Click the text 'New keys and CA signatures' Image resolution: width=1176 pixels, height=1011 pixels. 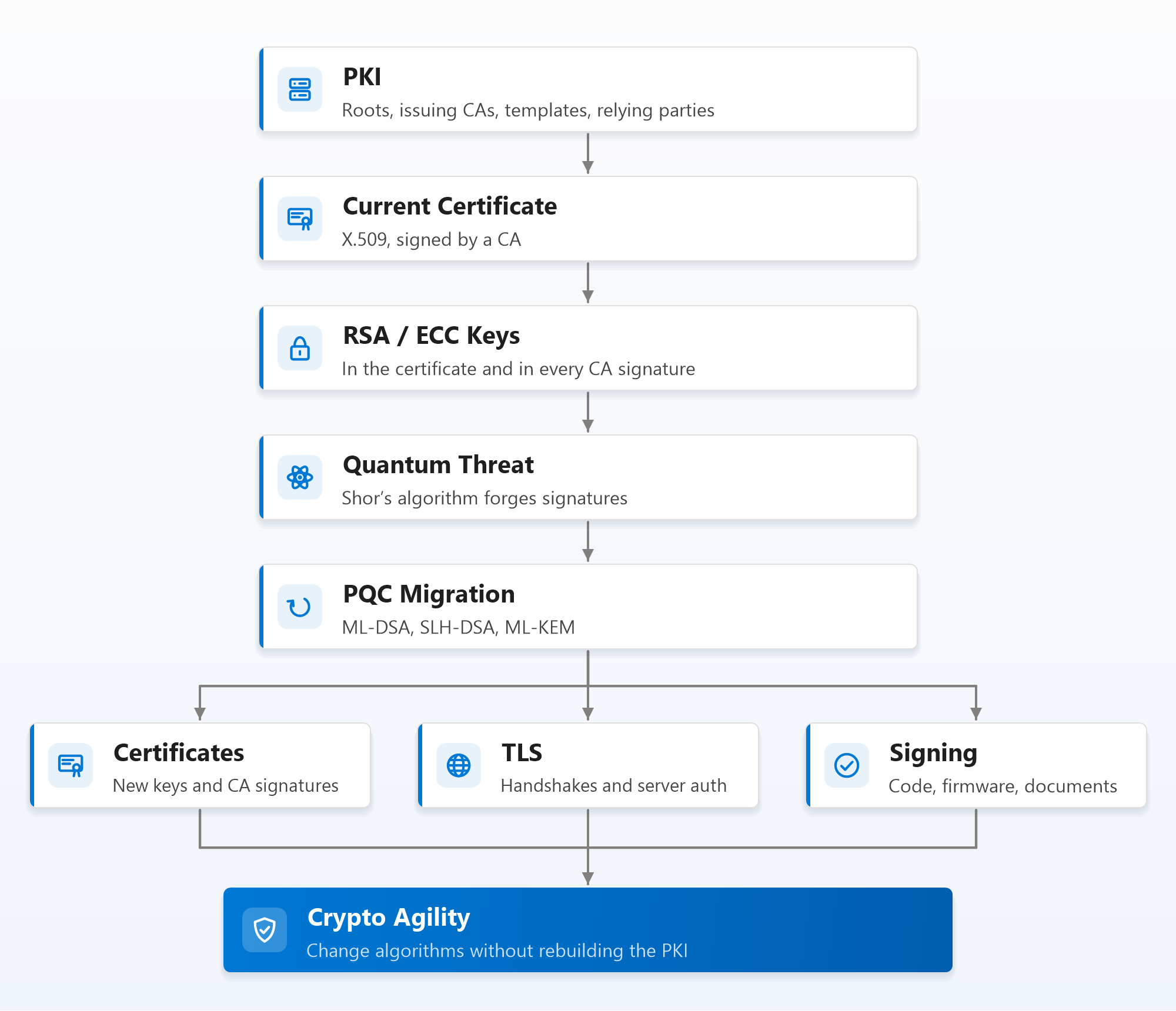(226, 786)
